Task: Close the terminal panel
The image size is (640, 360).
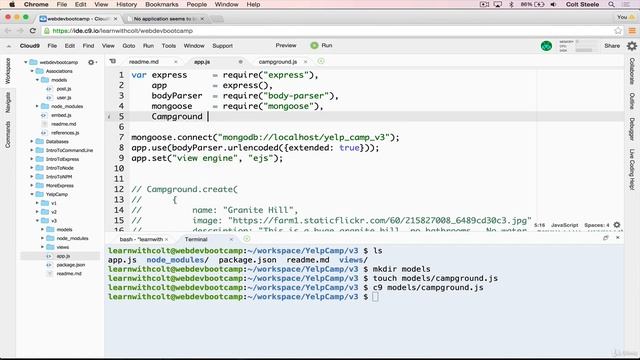Action: point(618,238)
